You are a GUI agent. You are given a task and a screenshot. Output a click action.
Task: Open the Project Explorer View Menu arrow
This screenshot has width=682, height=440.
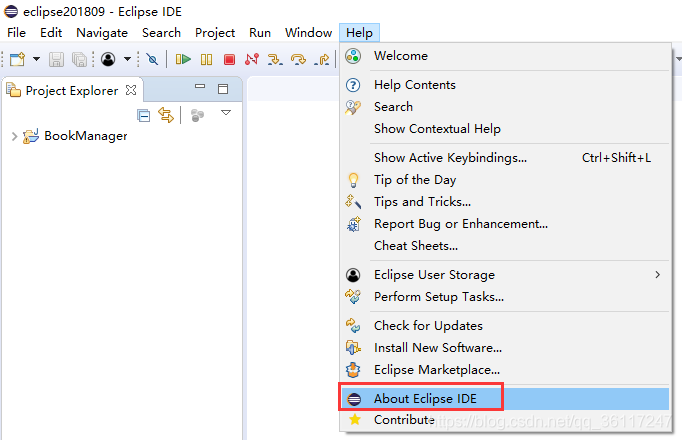point(226,113)
